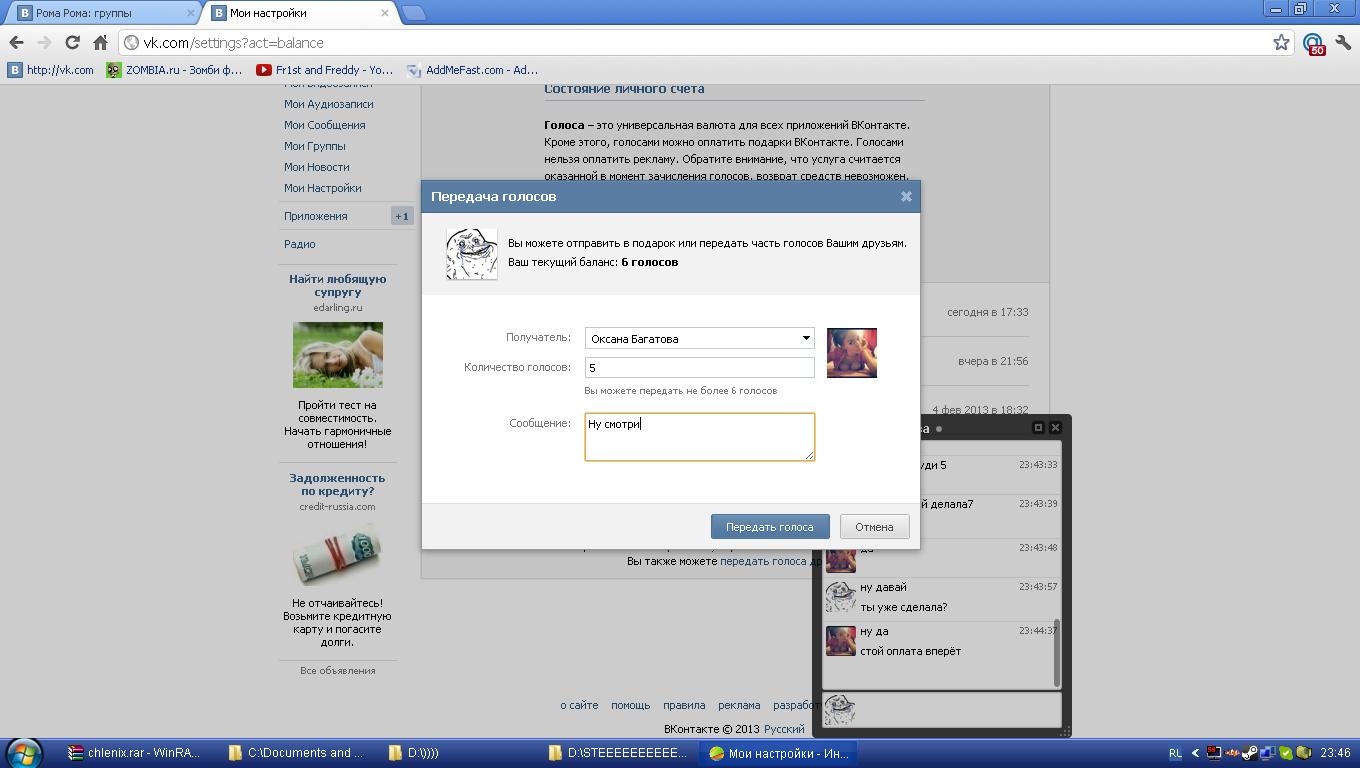Click the sender avatar in the dialog
The image size is (1360, 768).
coord(471,253)
